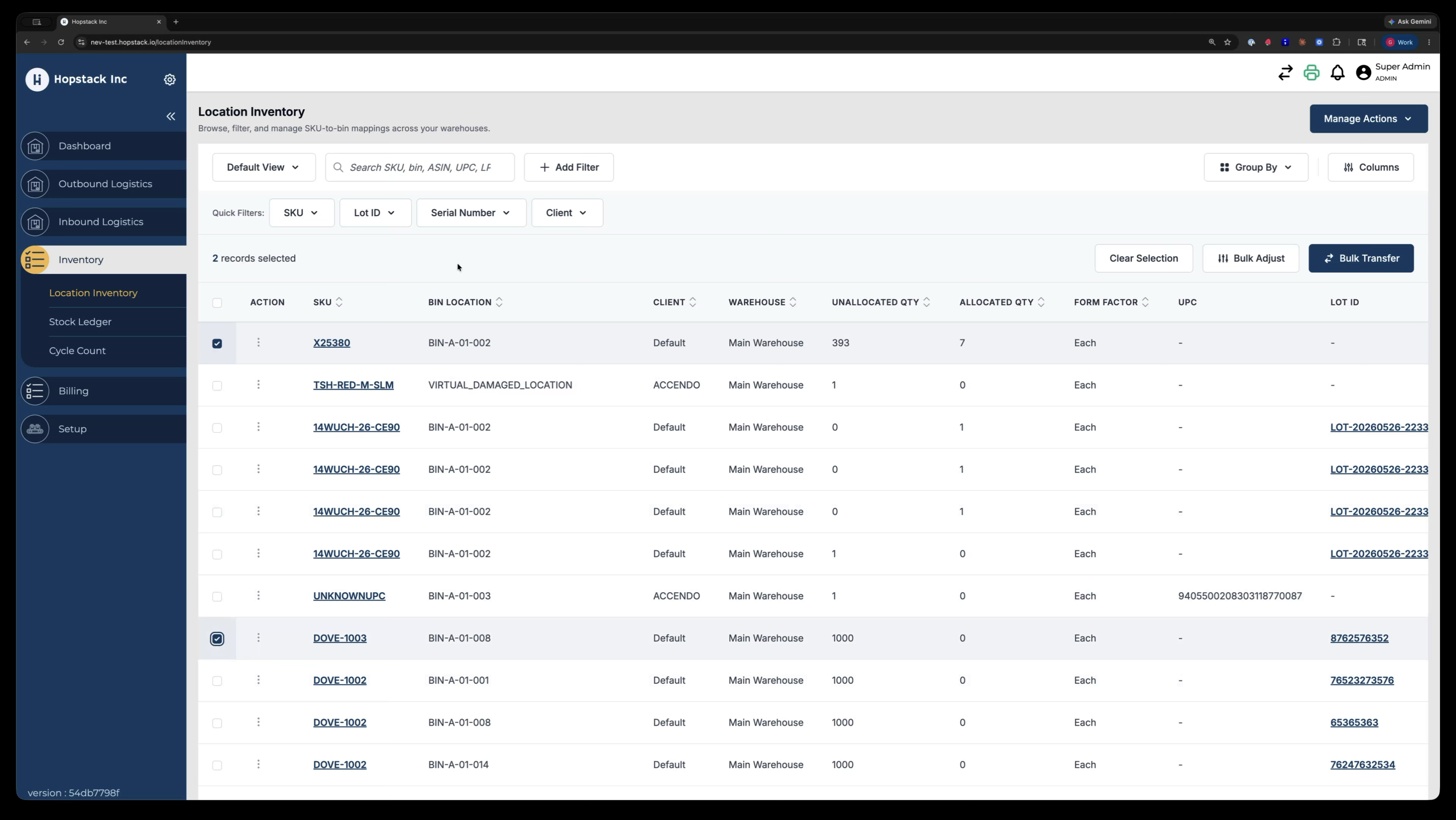The image size is (1456, 820).
Task: Open the action menu dots for TSH-RED-M-SLM row
Action: [x=258, y=385]
